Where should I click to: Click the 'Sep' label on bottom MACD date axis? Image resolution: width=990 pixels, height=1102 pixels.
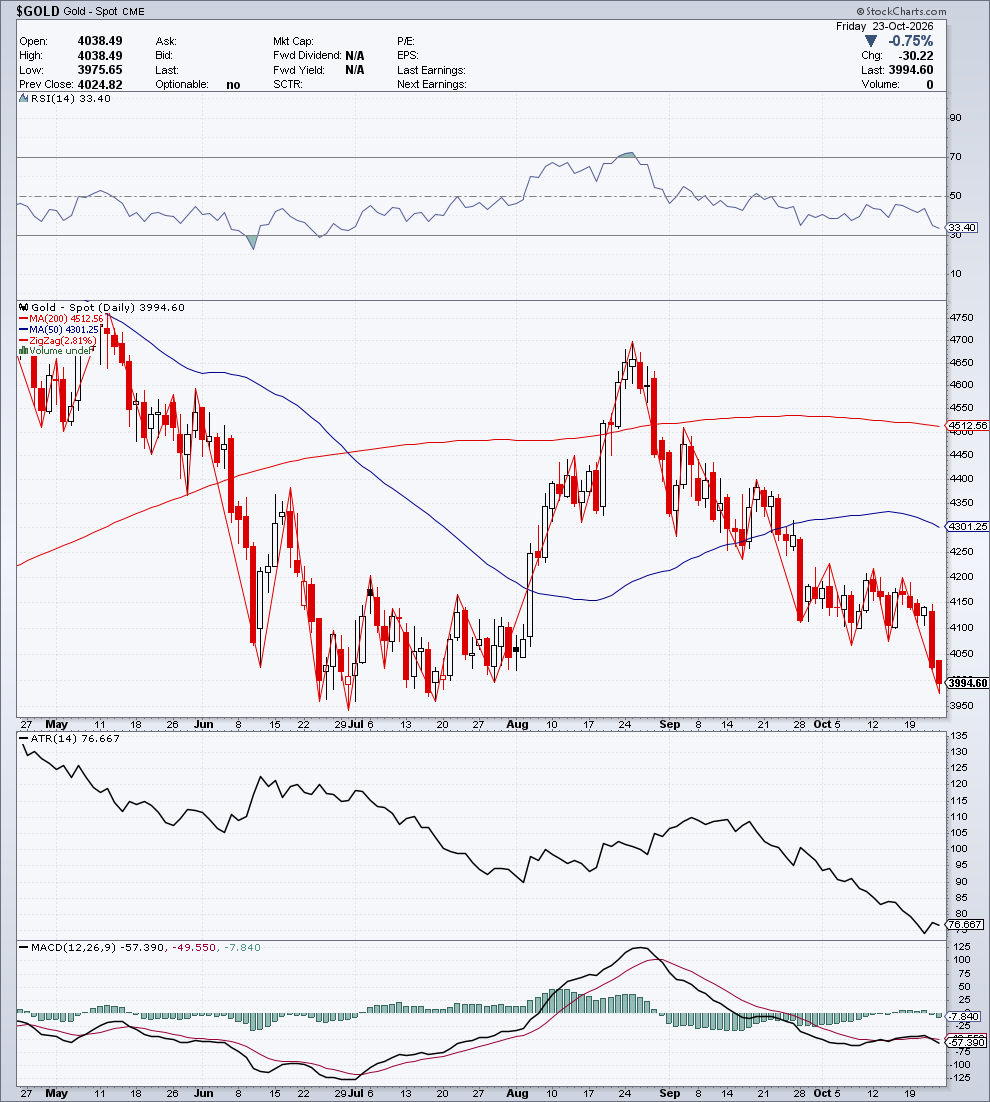[x=670, y=1094]
